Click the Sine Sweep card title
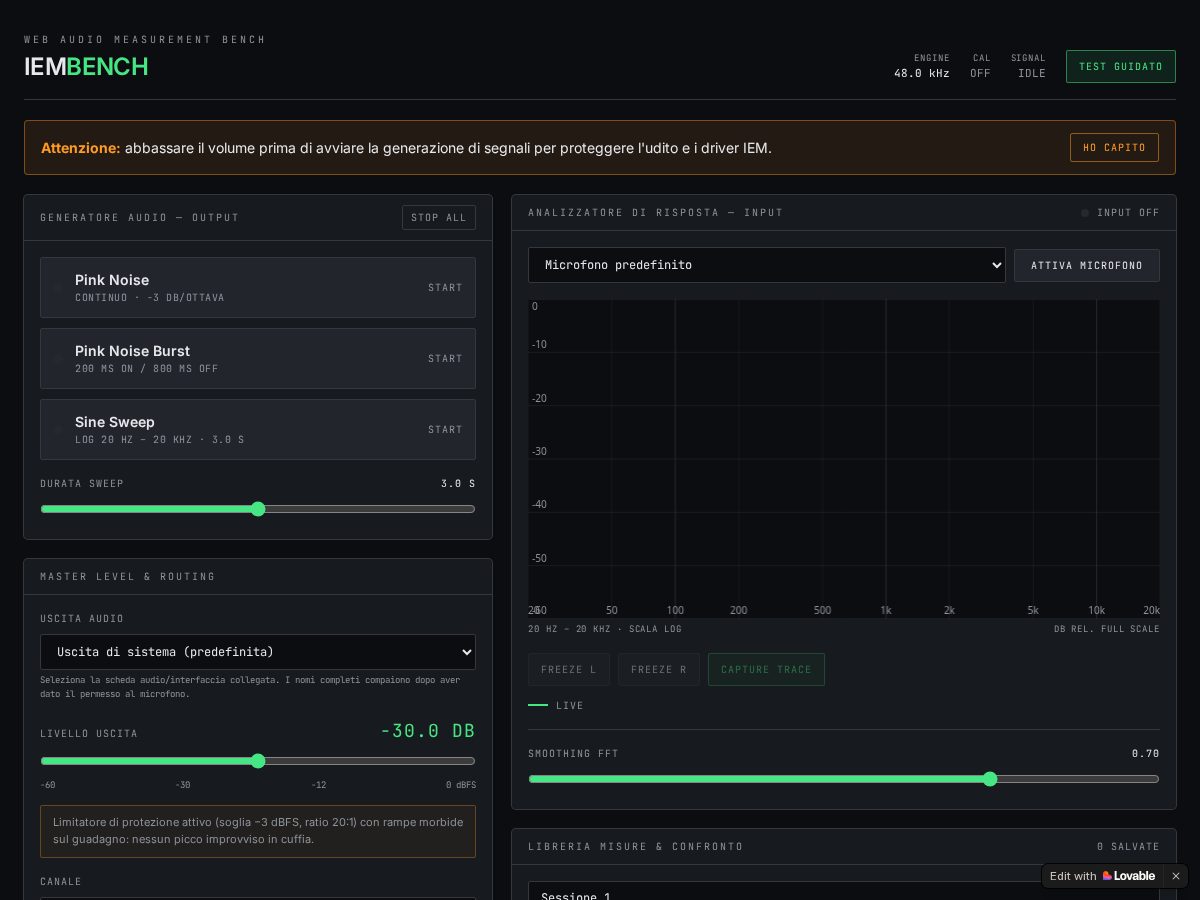The image size is (1200, 900). pos(115,422)
